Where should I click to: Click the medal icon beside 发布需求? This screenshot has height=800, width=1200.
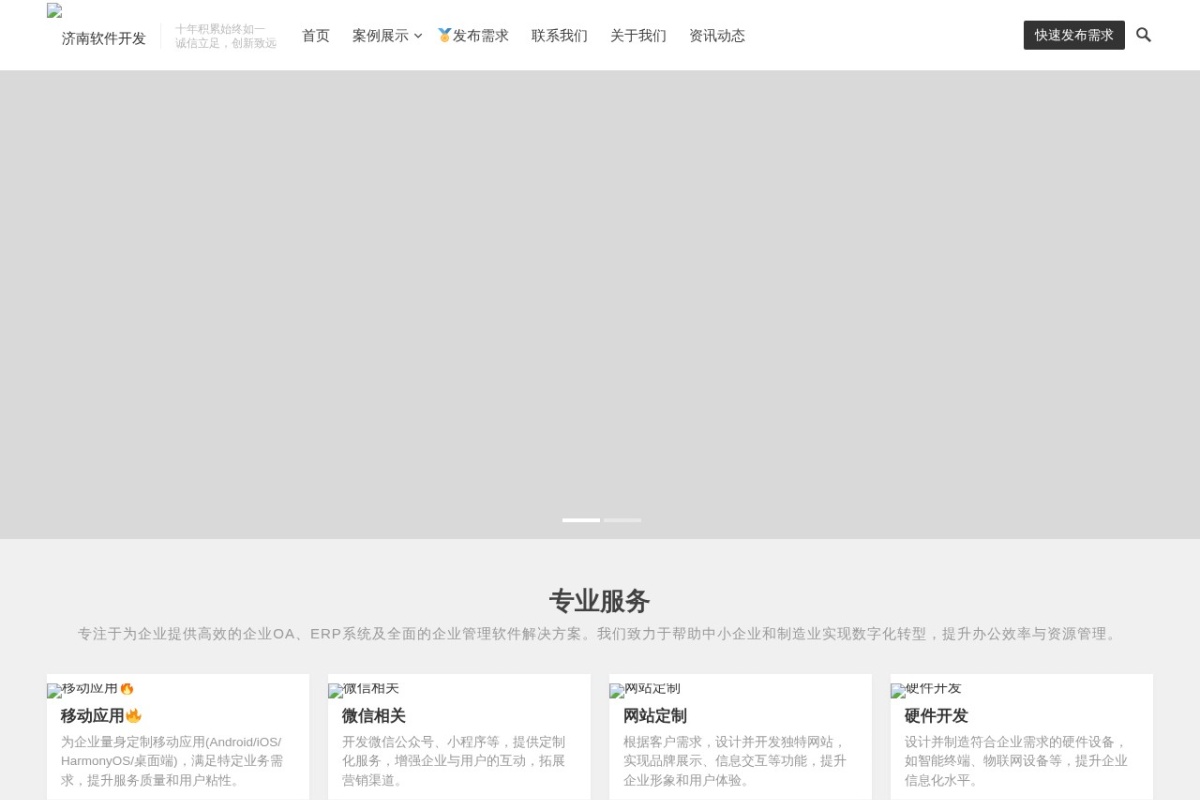445,35
